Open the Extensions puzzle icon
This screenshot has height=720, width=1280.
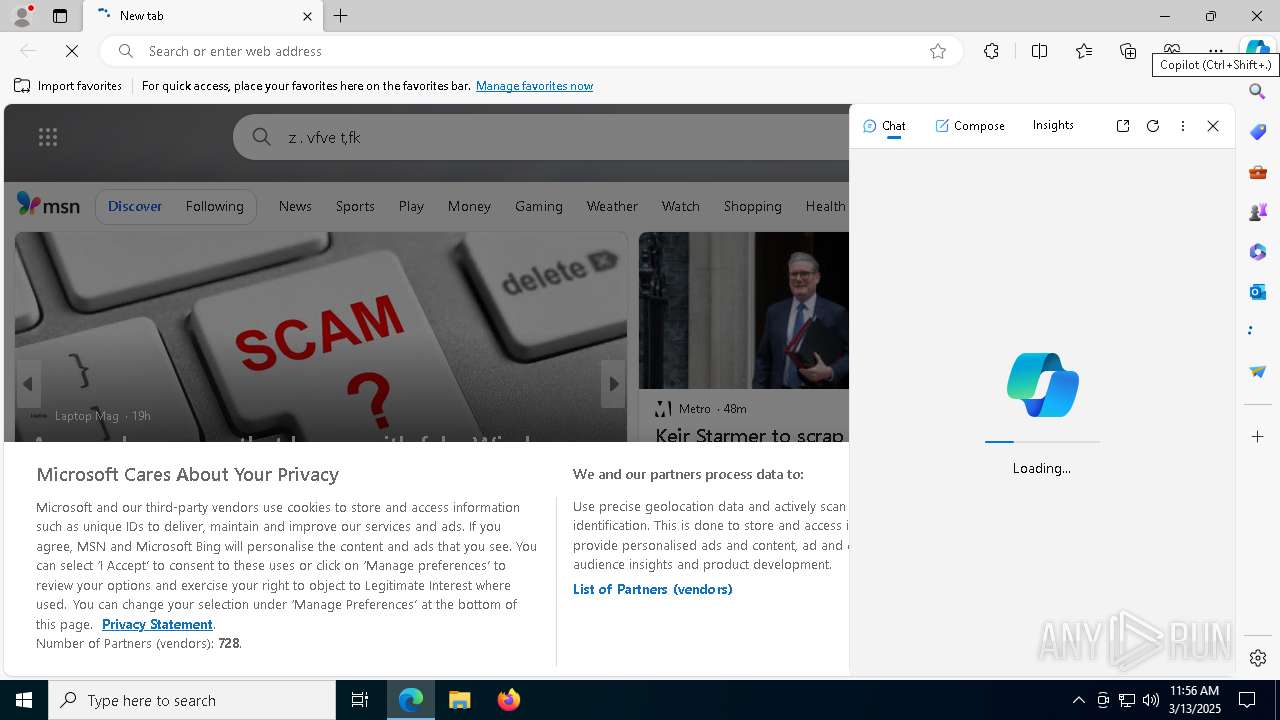[x=991, y=51]
